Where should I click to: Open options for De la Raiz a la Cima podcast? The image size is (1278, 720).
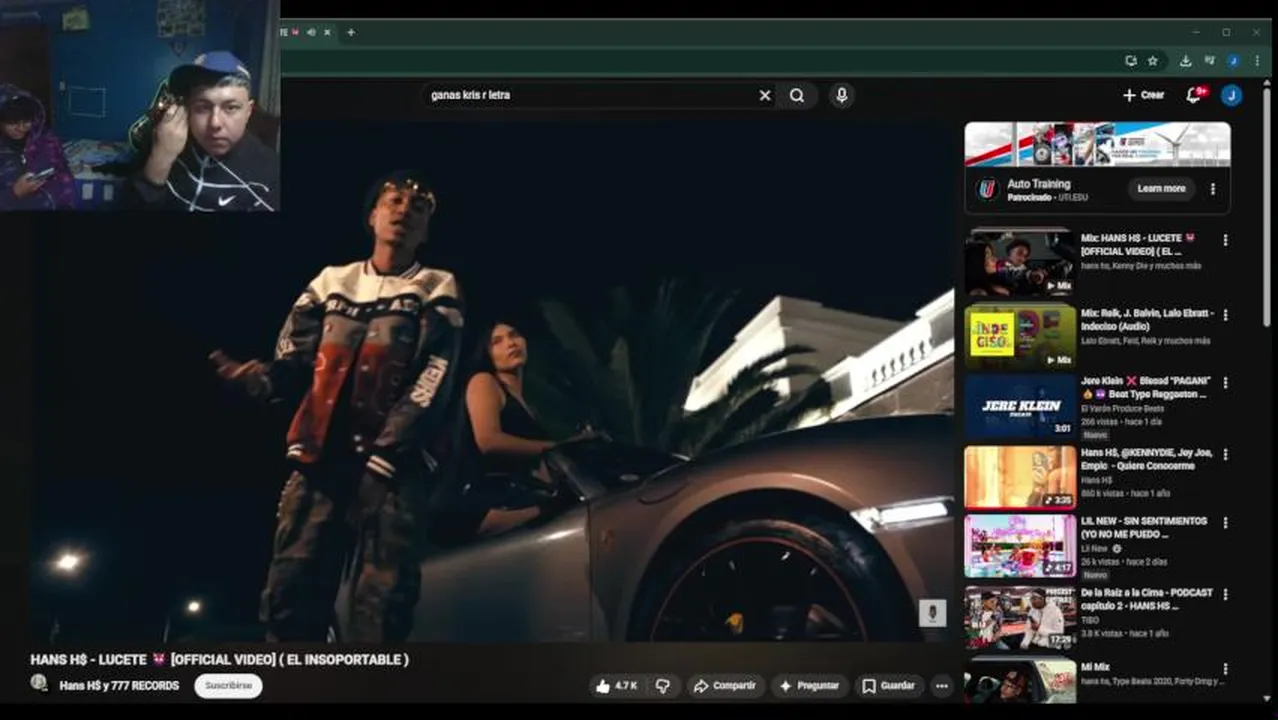click(x=1225, y=594)
